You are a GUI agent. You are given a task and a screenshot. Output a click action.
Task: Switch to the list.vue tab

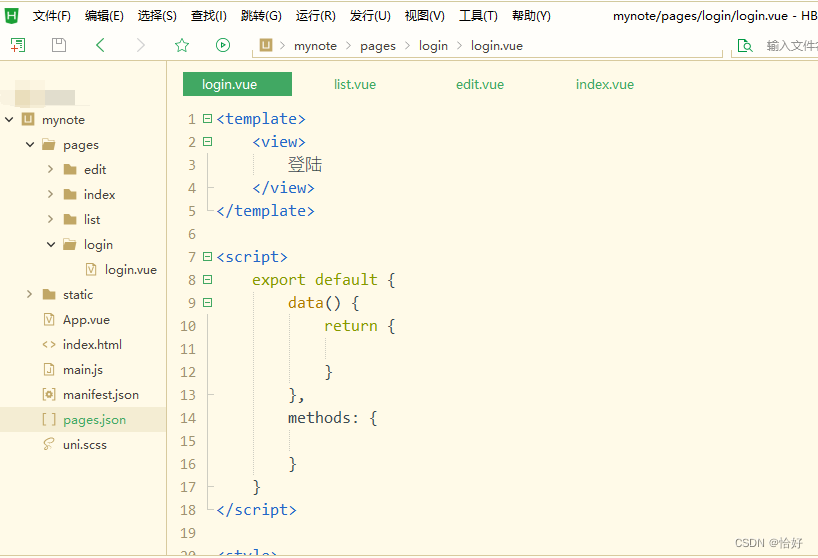pos(355,84)
